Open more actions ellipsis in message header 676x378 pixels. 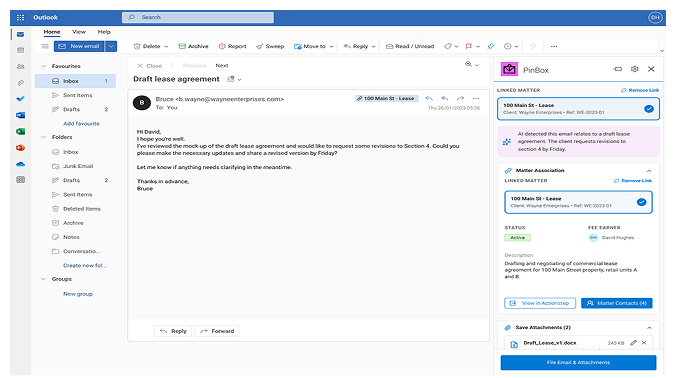[x=476, y=98]
